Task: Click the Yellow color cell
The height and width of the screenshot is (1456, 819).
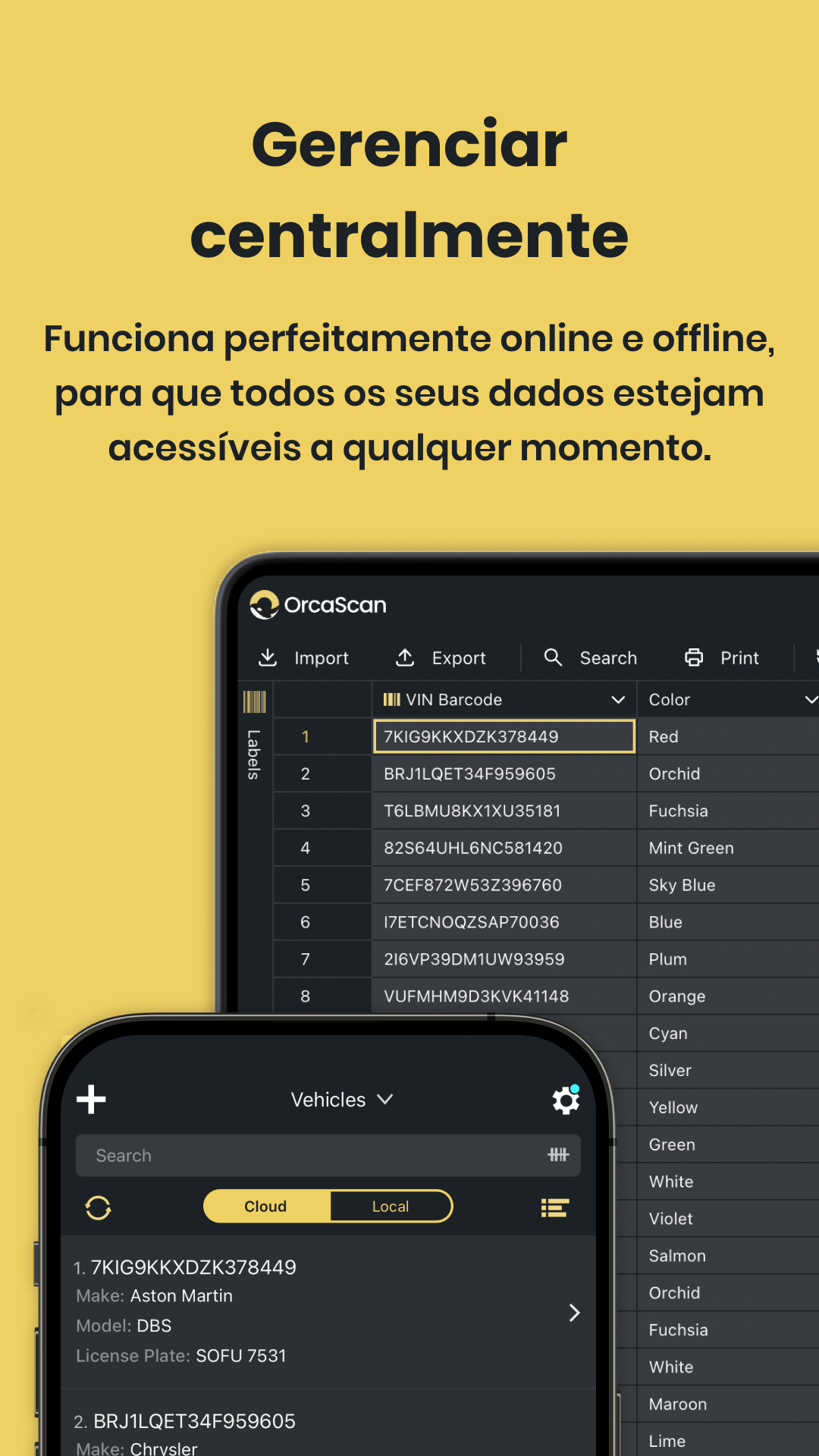Action: click(728, 1108)
